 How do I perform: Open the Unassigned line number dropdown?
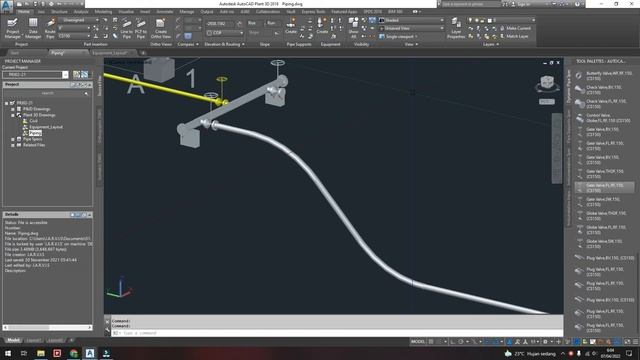click(79, 20)
